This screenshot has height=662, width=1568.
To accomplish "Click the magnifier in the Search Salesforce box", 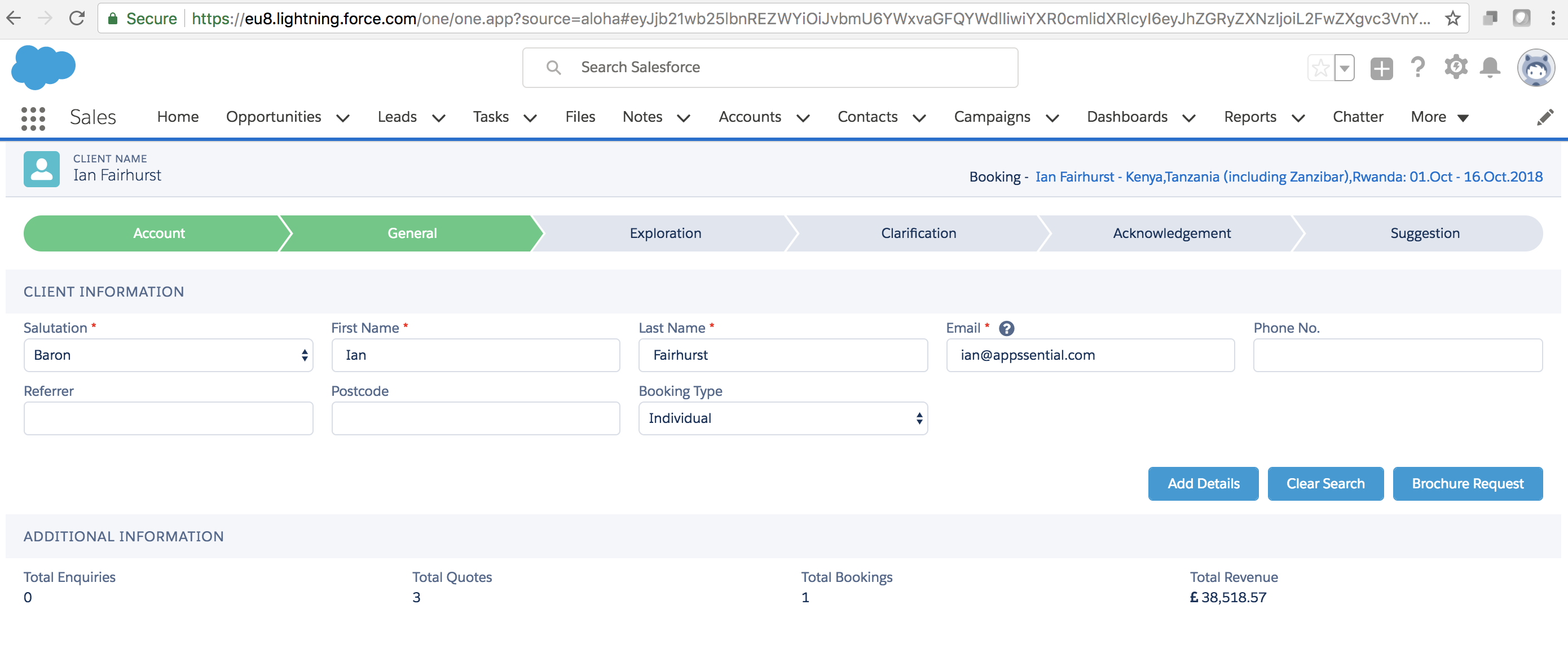I will coord(553,67).
